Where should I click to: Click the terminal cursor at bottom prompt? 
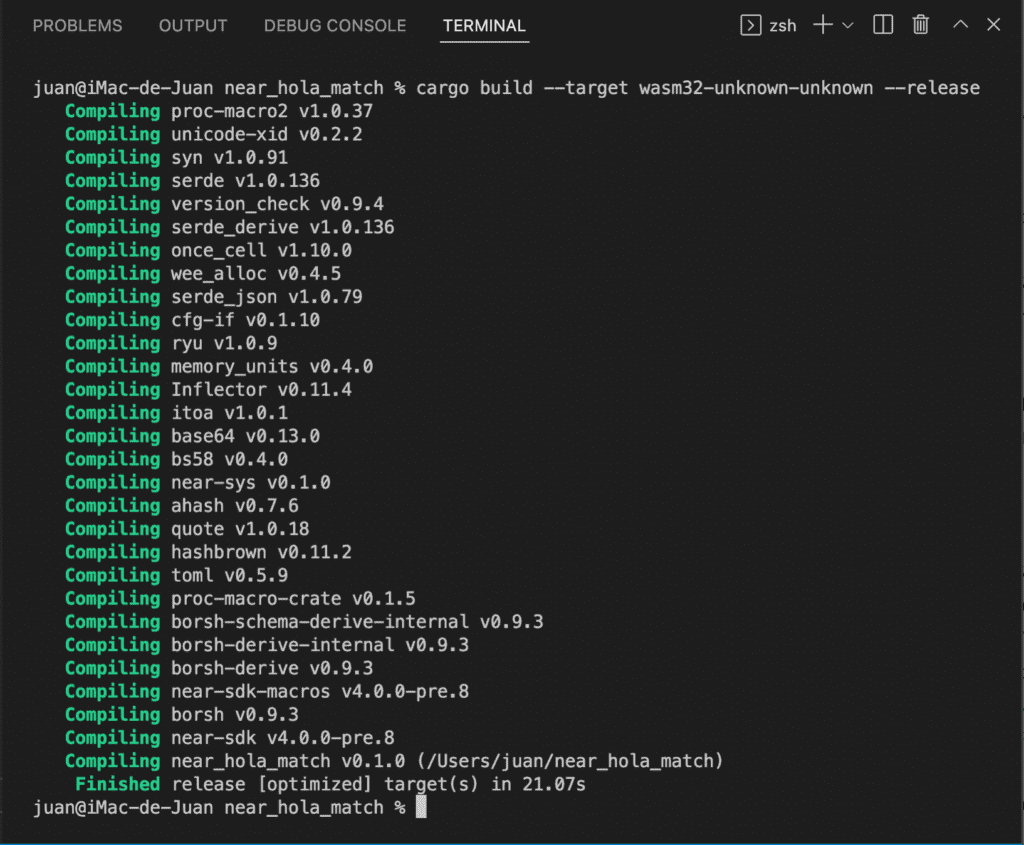421,807
